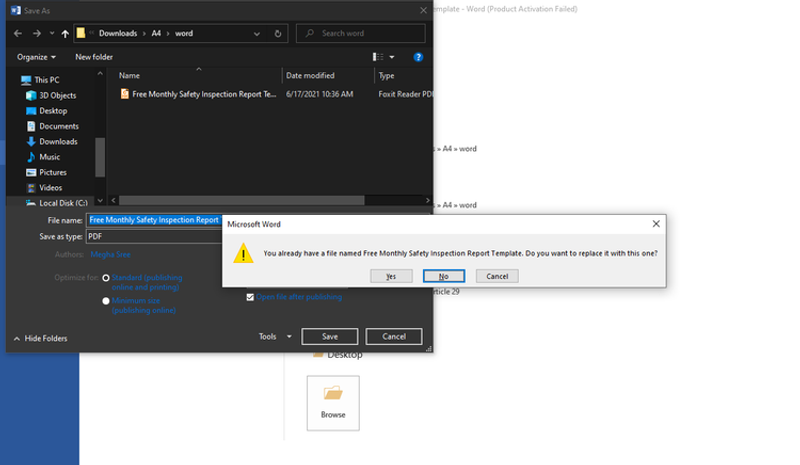Open Local Disk (C:) in navigation pane
Screen dimensions: 800x465
point(63,203)
